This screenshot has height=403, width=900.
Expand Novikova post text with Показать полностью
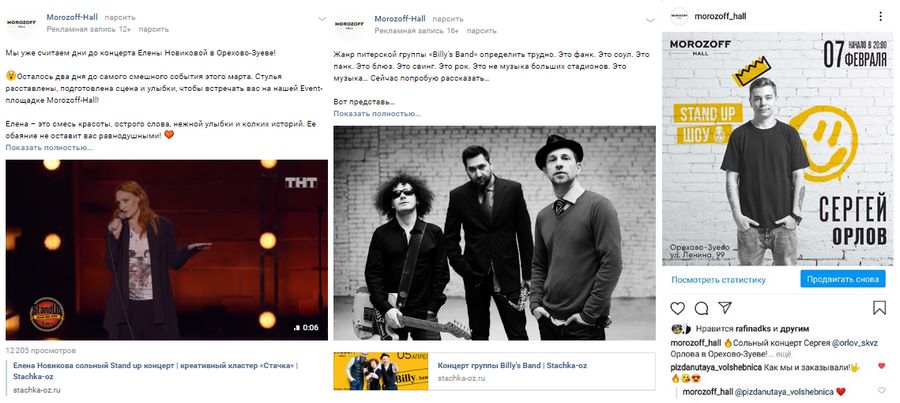point(49,148)
